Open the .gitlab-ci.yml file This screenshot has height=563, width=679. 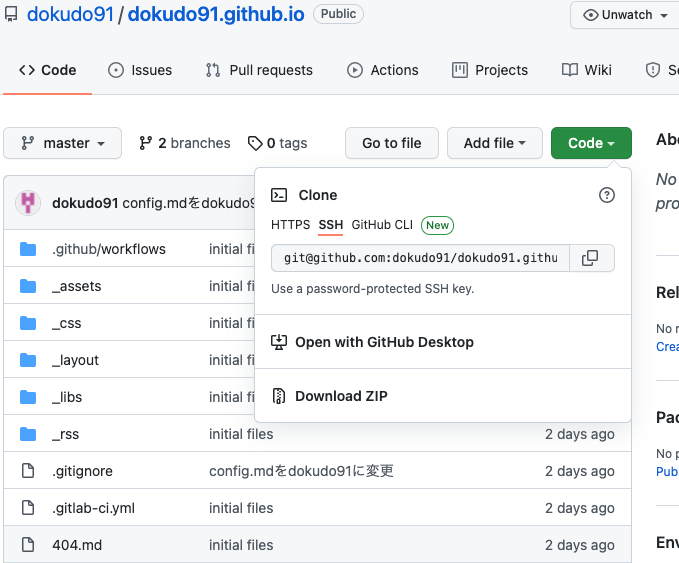(94, 508)
